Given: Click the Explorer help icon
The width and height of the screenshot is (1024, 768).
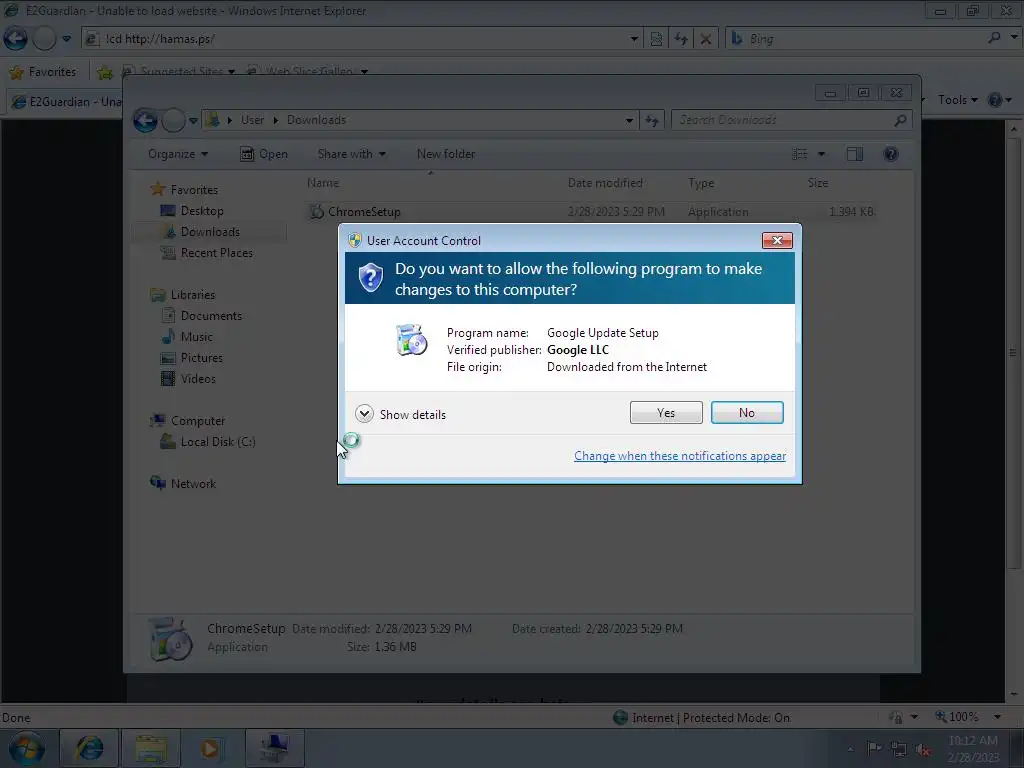Looking at the screenshot, I should click(891, 154).
